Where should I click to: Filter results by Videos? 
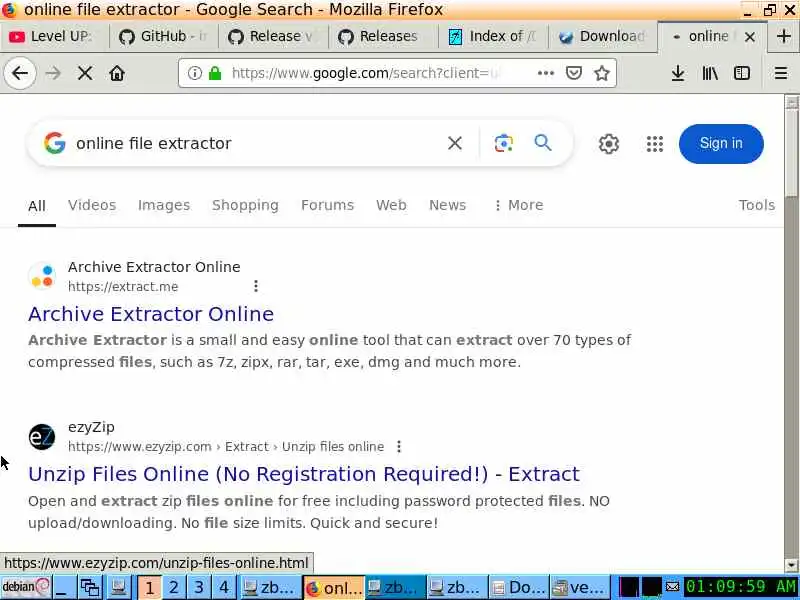pos(92,205)
